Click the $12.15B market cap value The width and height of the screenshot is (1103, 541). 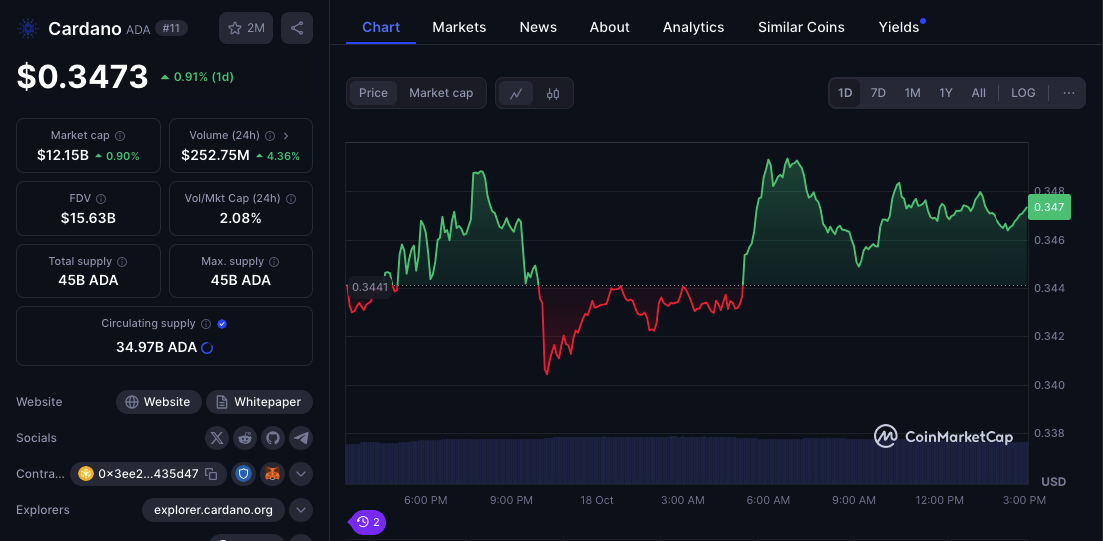pos(63,156)
